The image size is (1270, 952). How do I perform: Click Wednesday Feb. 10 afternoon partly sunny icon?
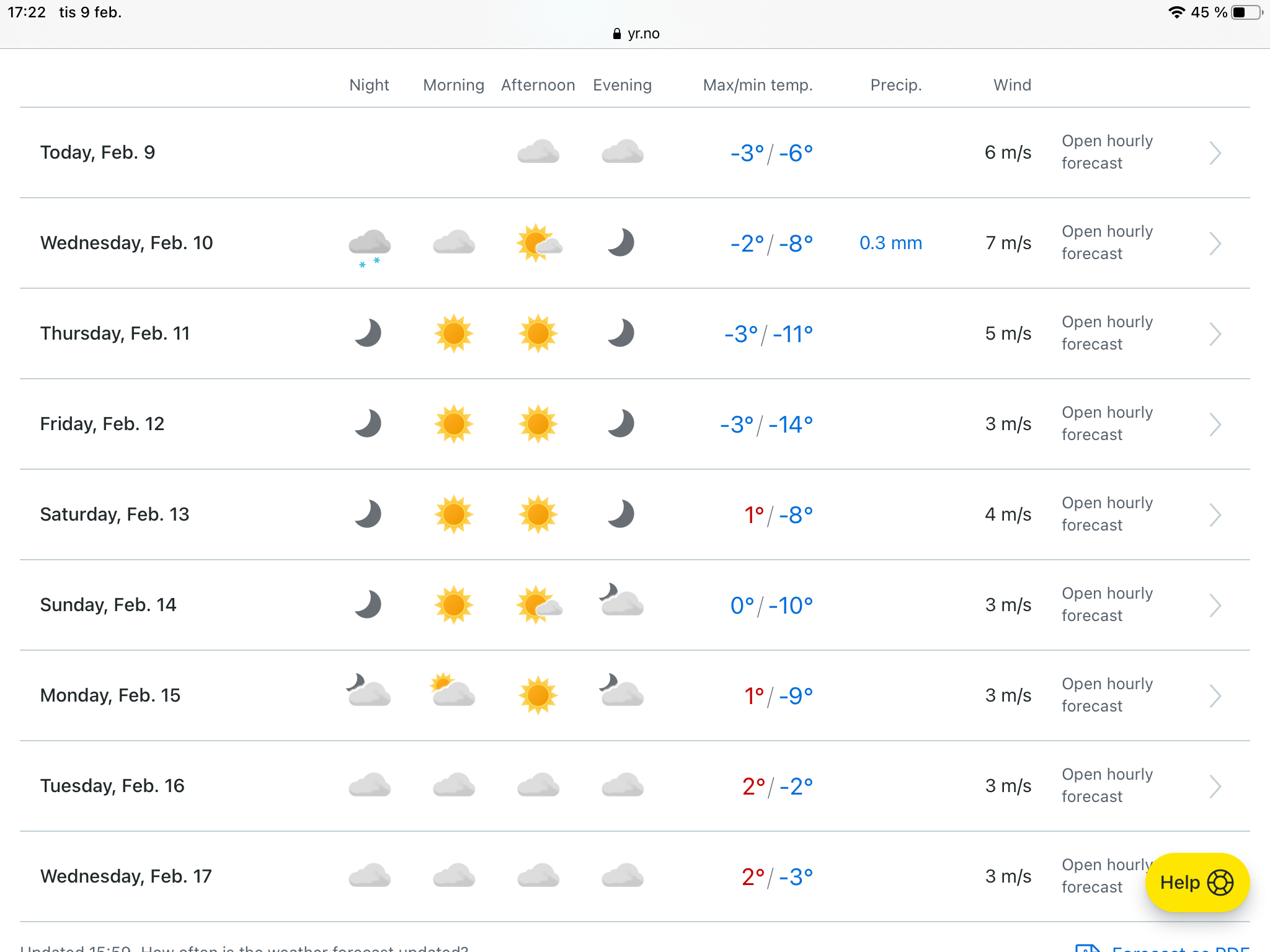(x=538, y=243)
